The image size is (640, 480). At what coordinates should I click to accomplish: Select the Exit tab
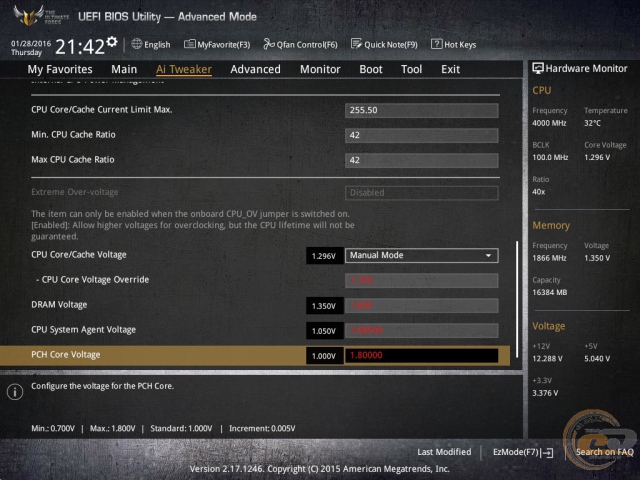tap(451, 69)
